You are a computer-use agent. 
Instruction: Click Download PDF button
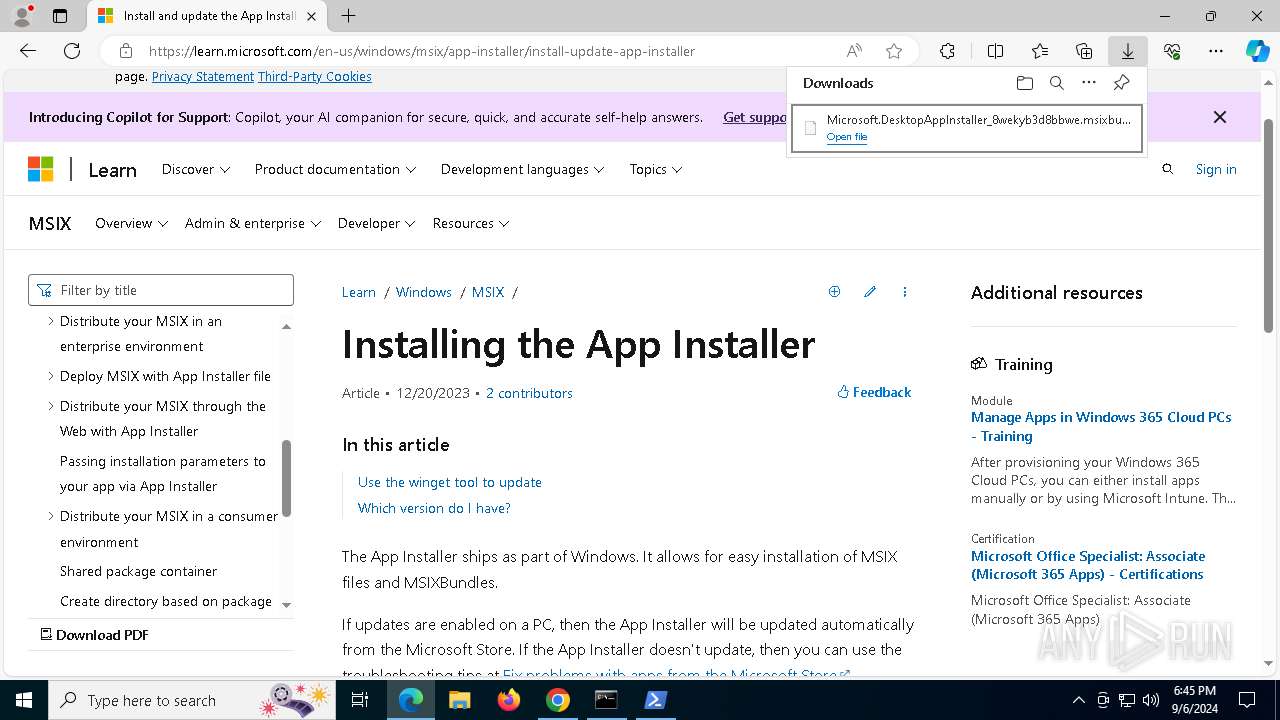pos(94,635)
